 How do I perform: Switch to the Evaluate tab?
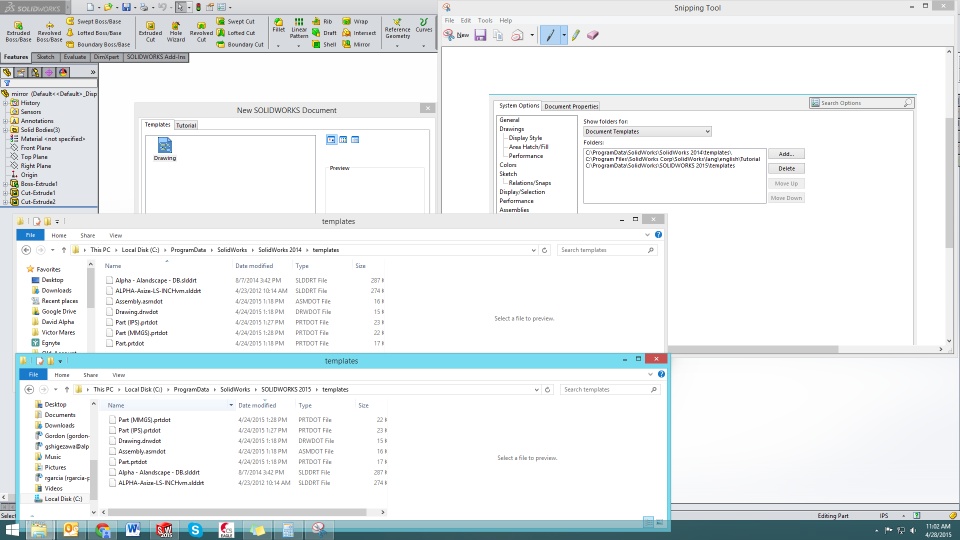click(x=75, y=57)
